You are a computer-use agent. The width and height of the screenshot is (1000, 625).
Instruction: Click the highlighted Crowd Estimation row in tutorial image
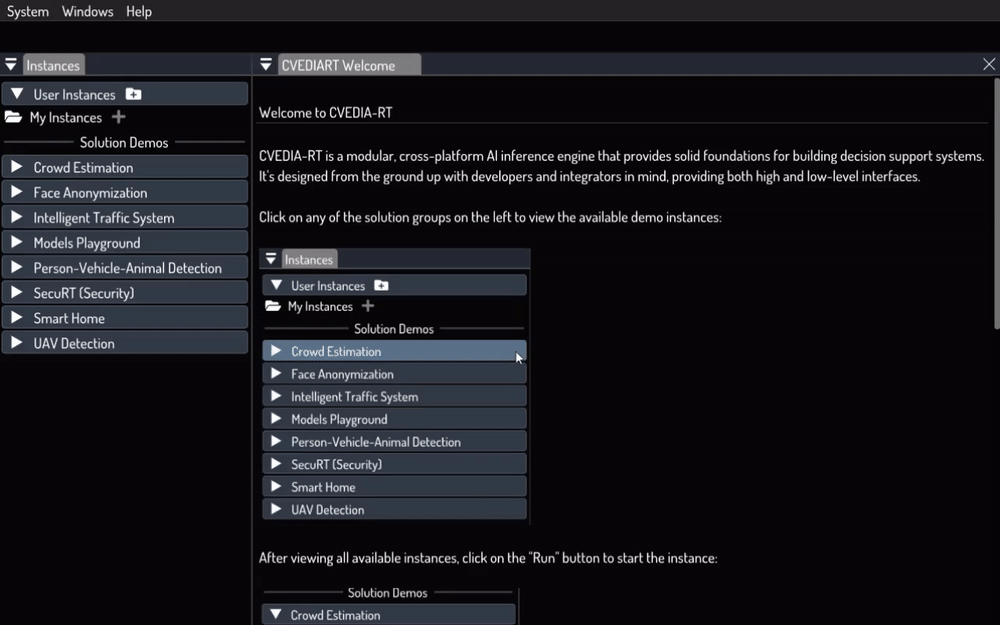click(x=394, y=351)
